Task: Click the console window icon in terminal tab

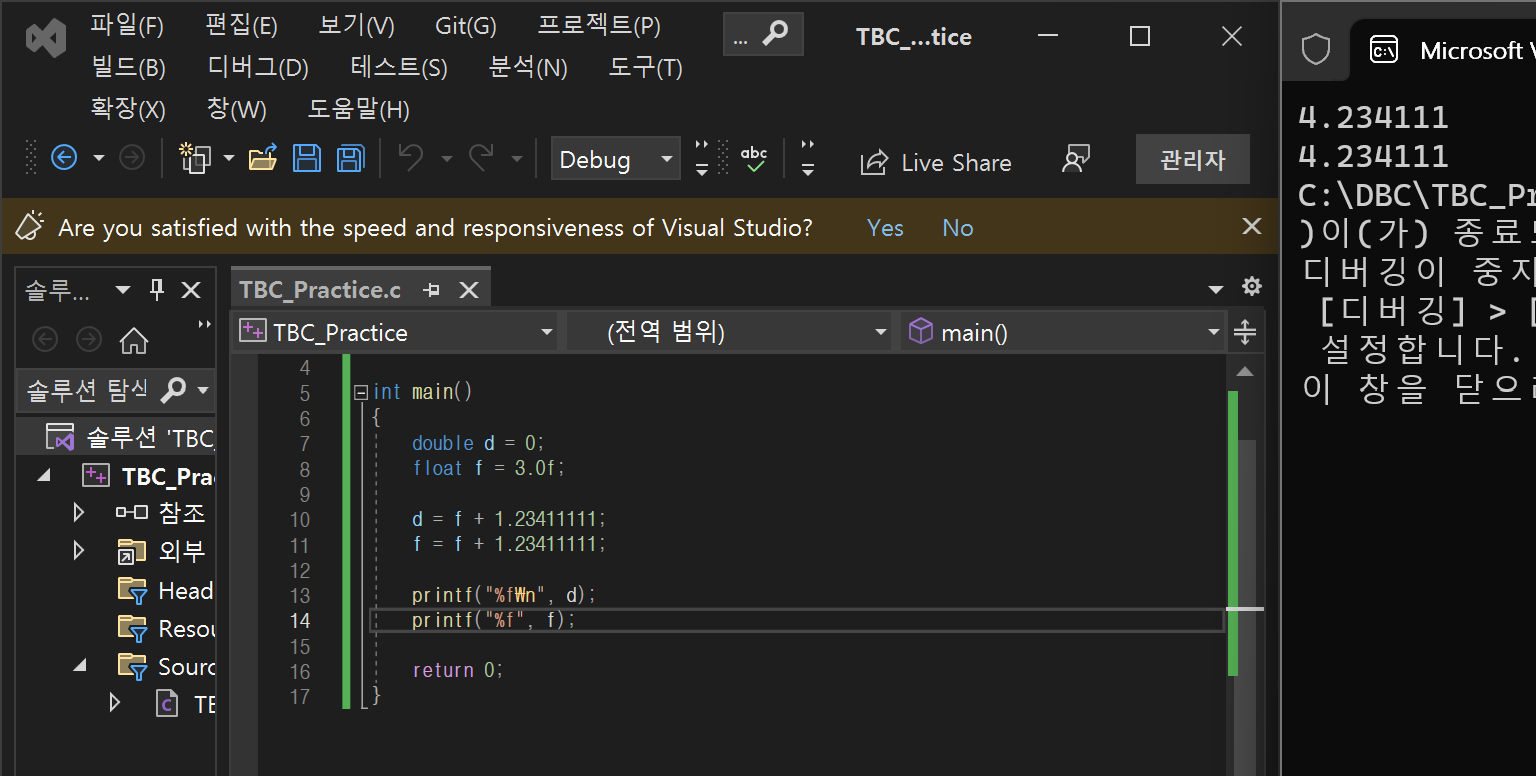Action: [x=1384, y=50]
